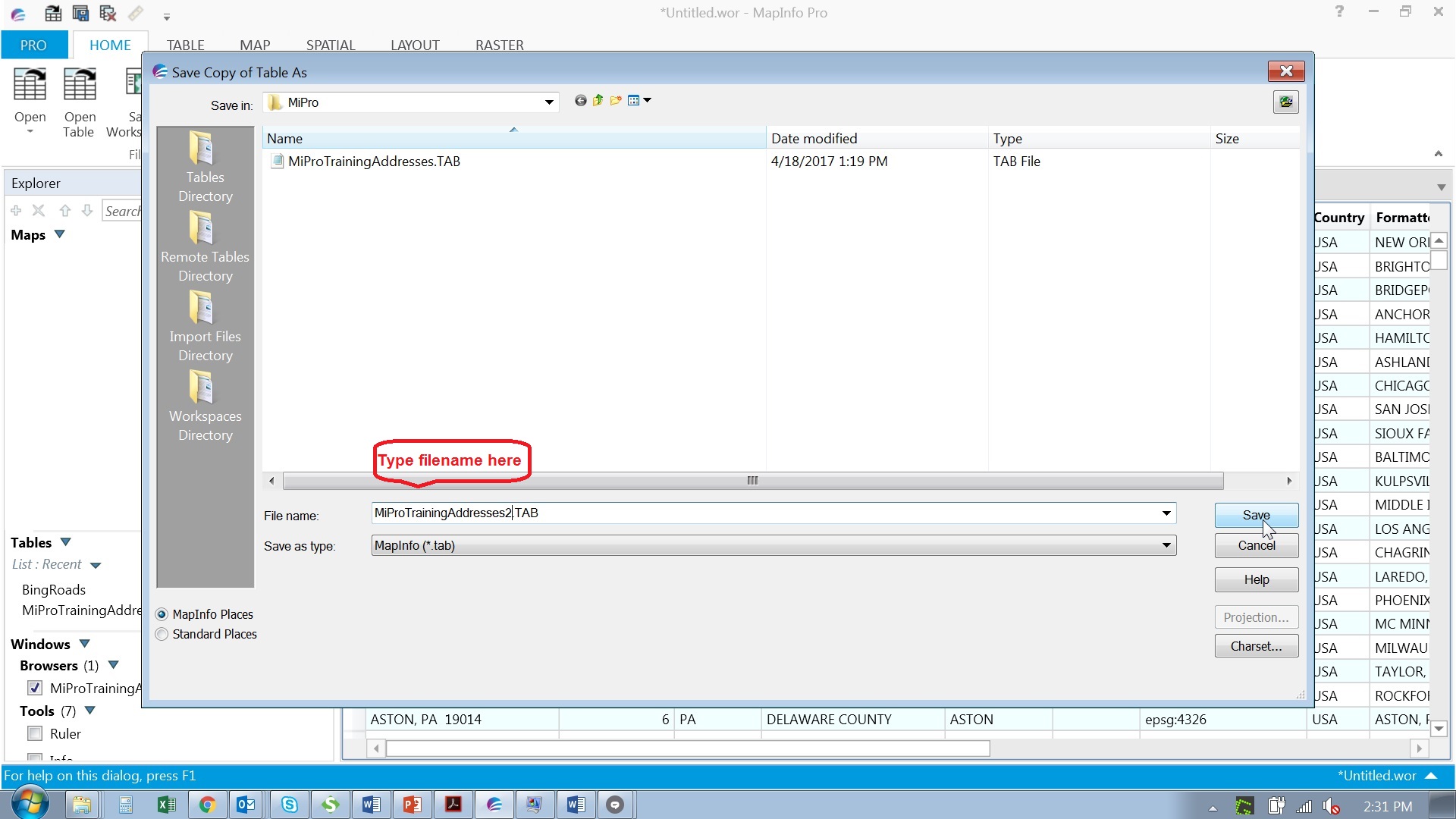Toggle the Ruler checkbox in Tools
The width and height of the screenshot is (1456, 819).
(x=34, y=733)
